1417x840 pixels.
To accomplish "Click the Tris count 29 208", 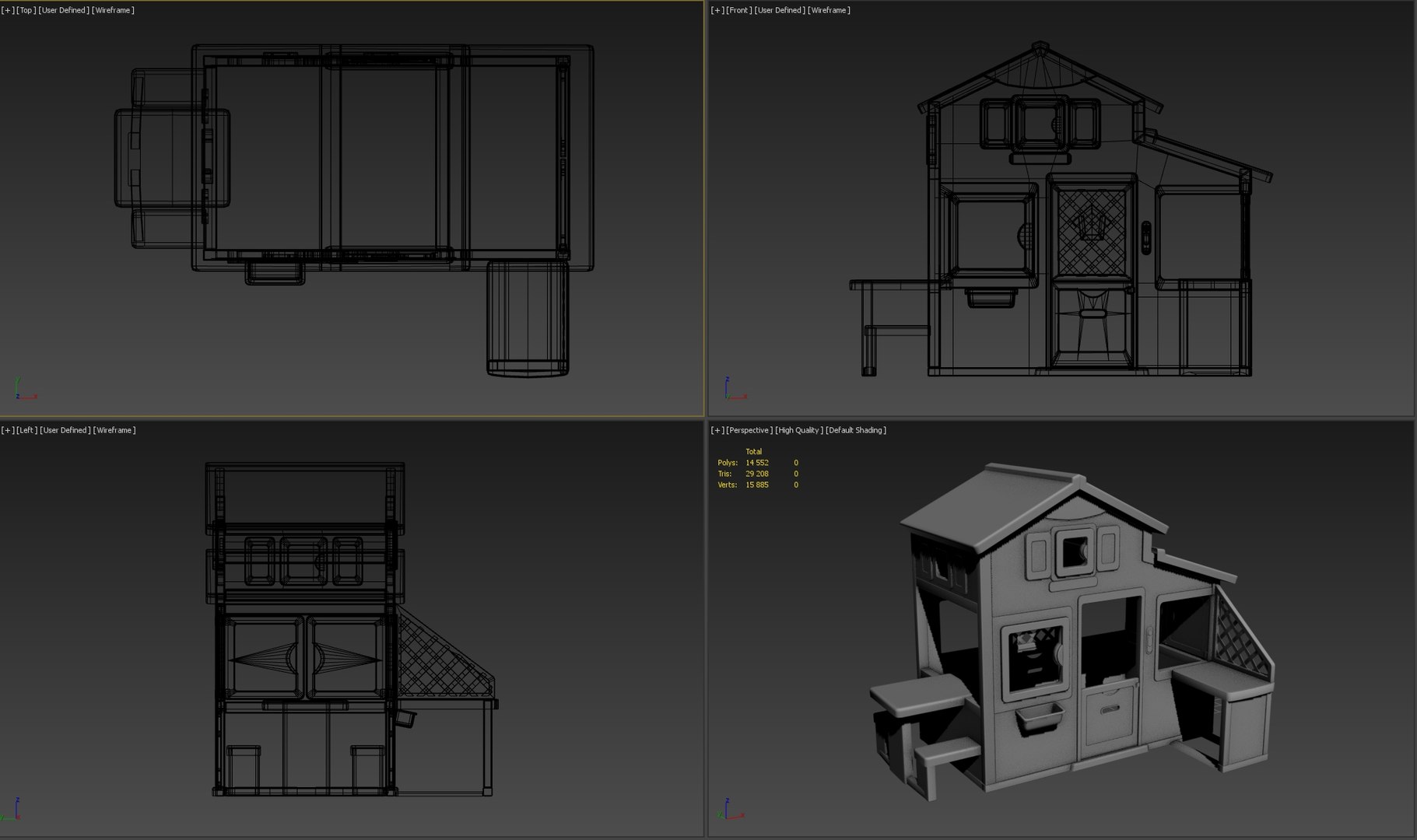I will coord(757,474).
